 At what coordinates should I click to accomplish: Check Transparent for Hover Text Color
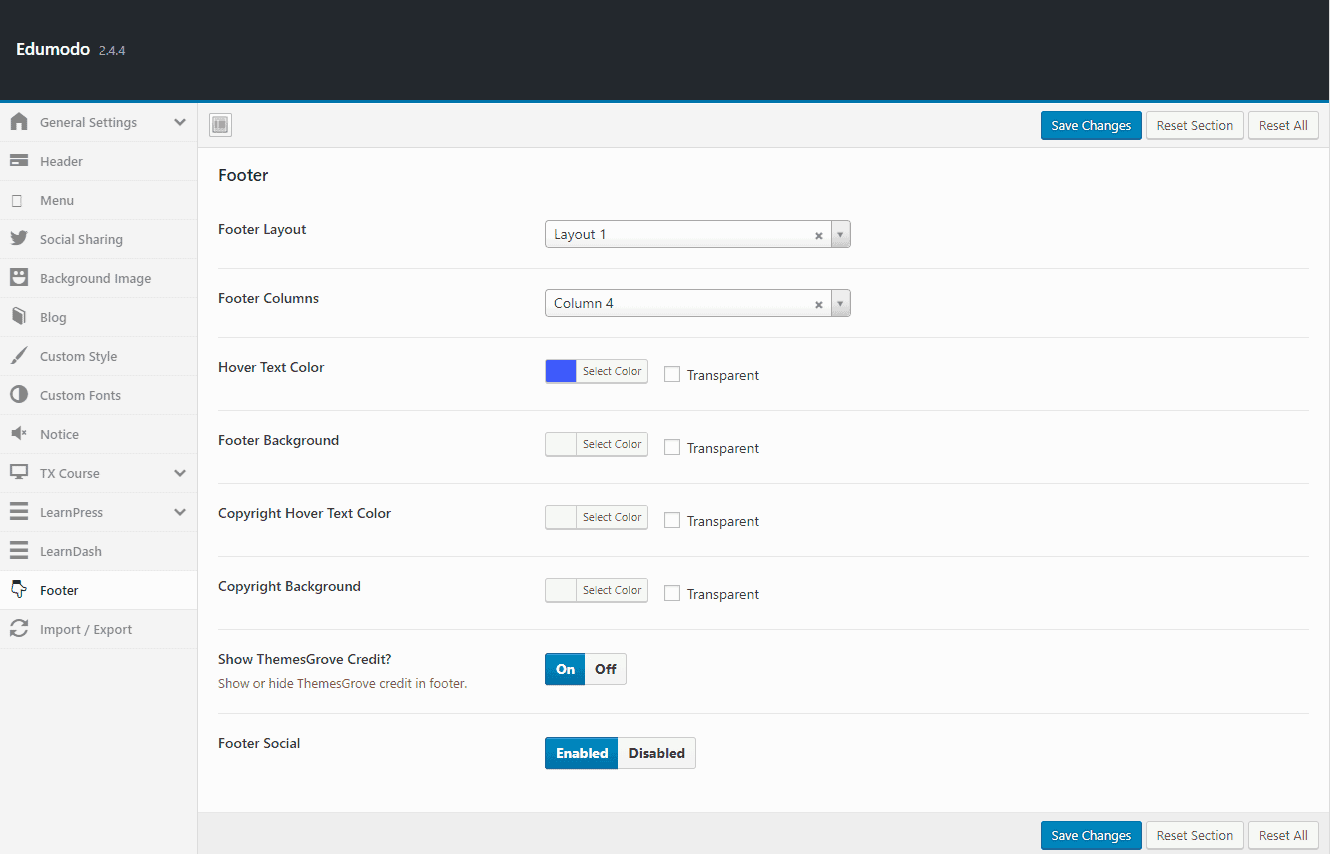[672, 375]
